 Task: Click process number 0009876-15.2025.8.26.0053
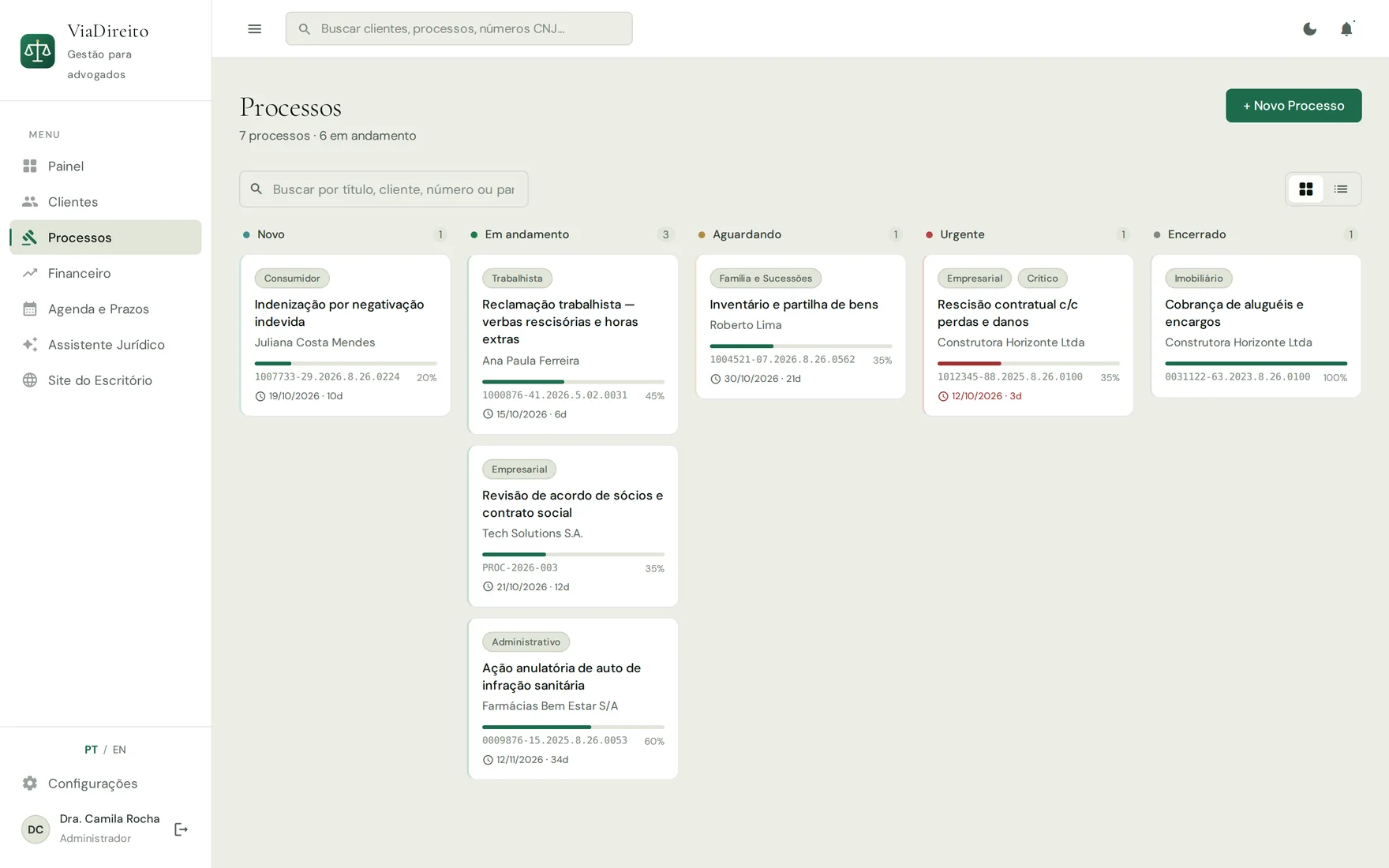pyautogui.click(x=555, y=741)
